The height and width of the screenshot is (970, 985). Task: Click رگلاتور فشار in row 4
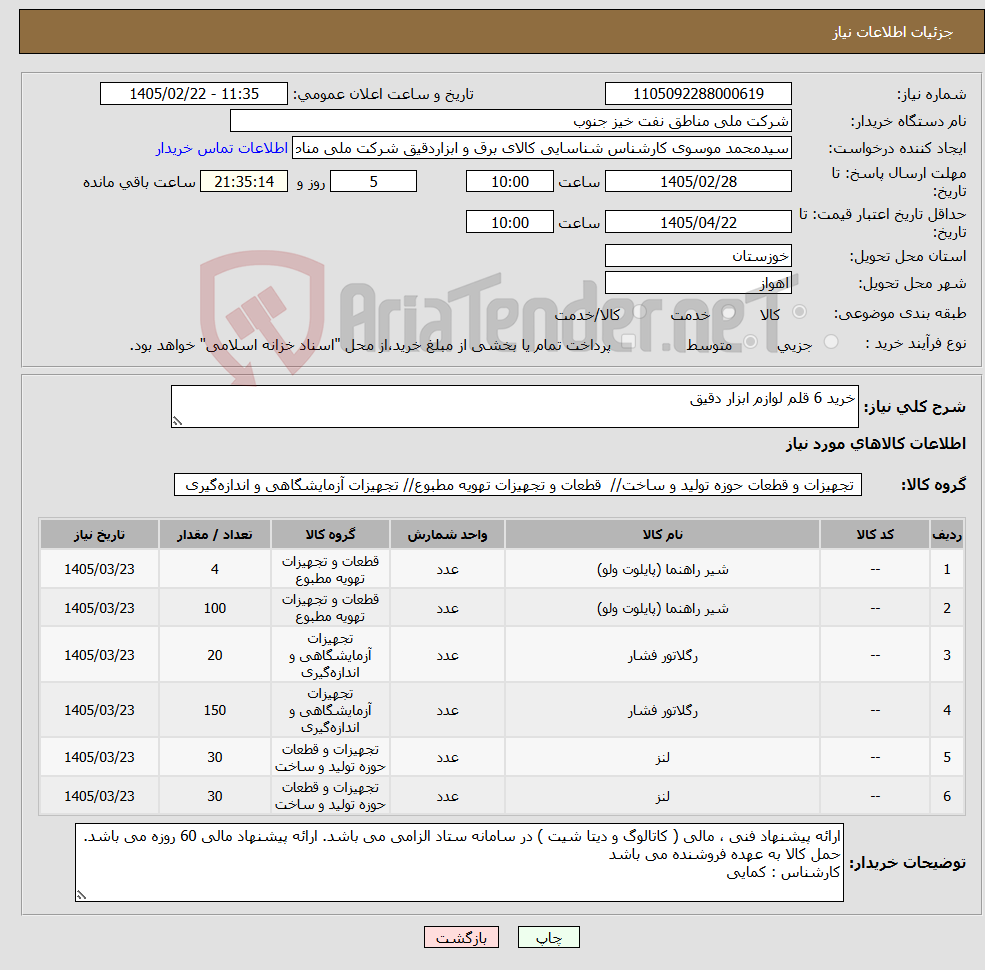pos(662,710)
